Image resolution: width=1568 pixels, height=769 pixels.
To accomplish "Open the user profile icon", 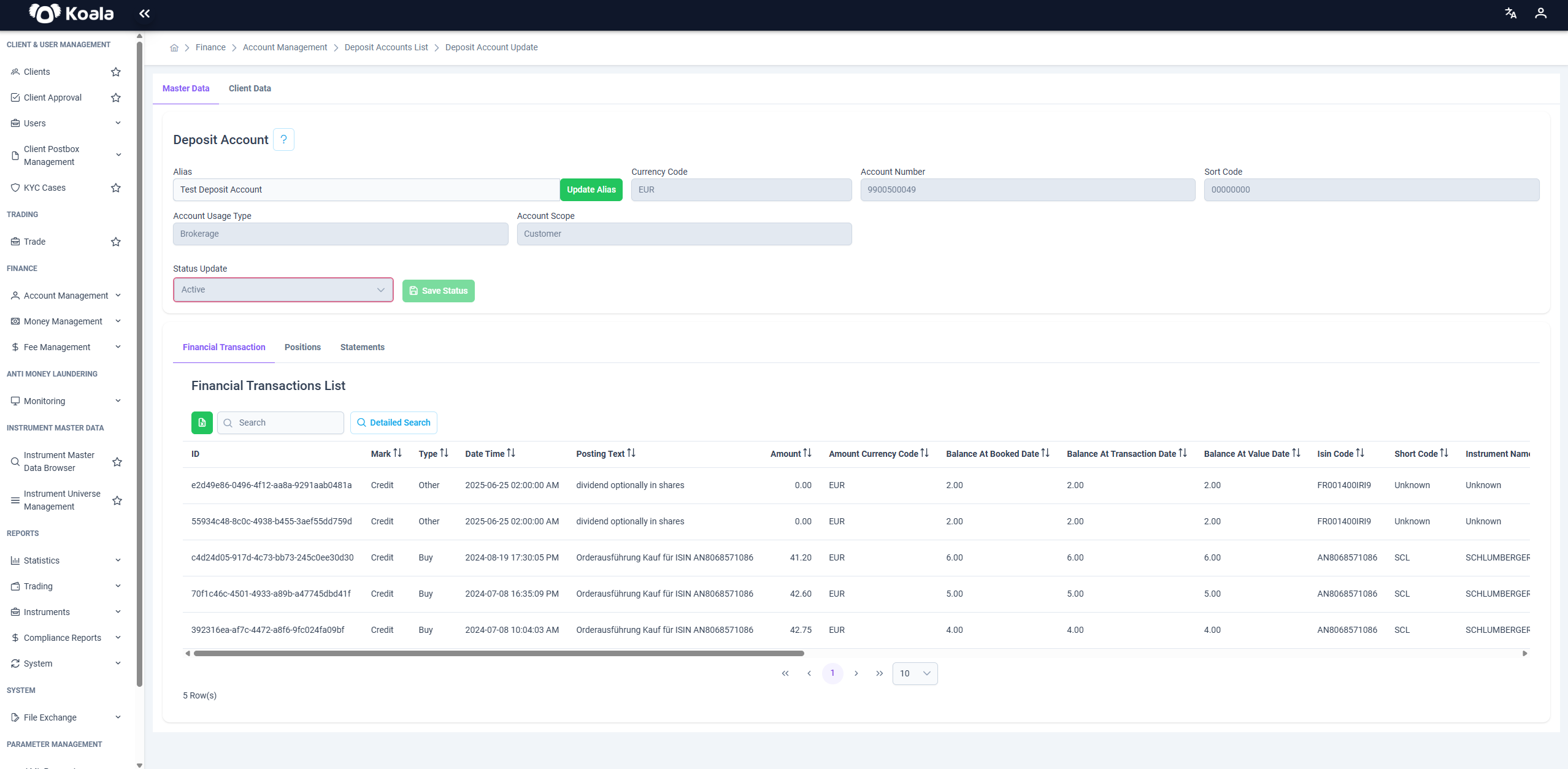I will [1540, 13].
